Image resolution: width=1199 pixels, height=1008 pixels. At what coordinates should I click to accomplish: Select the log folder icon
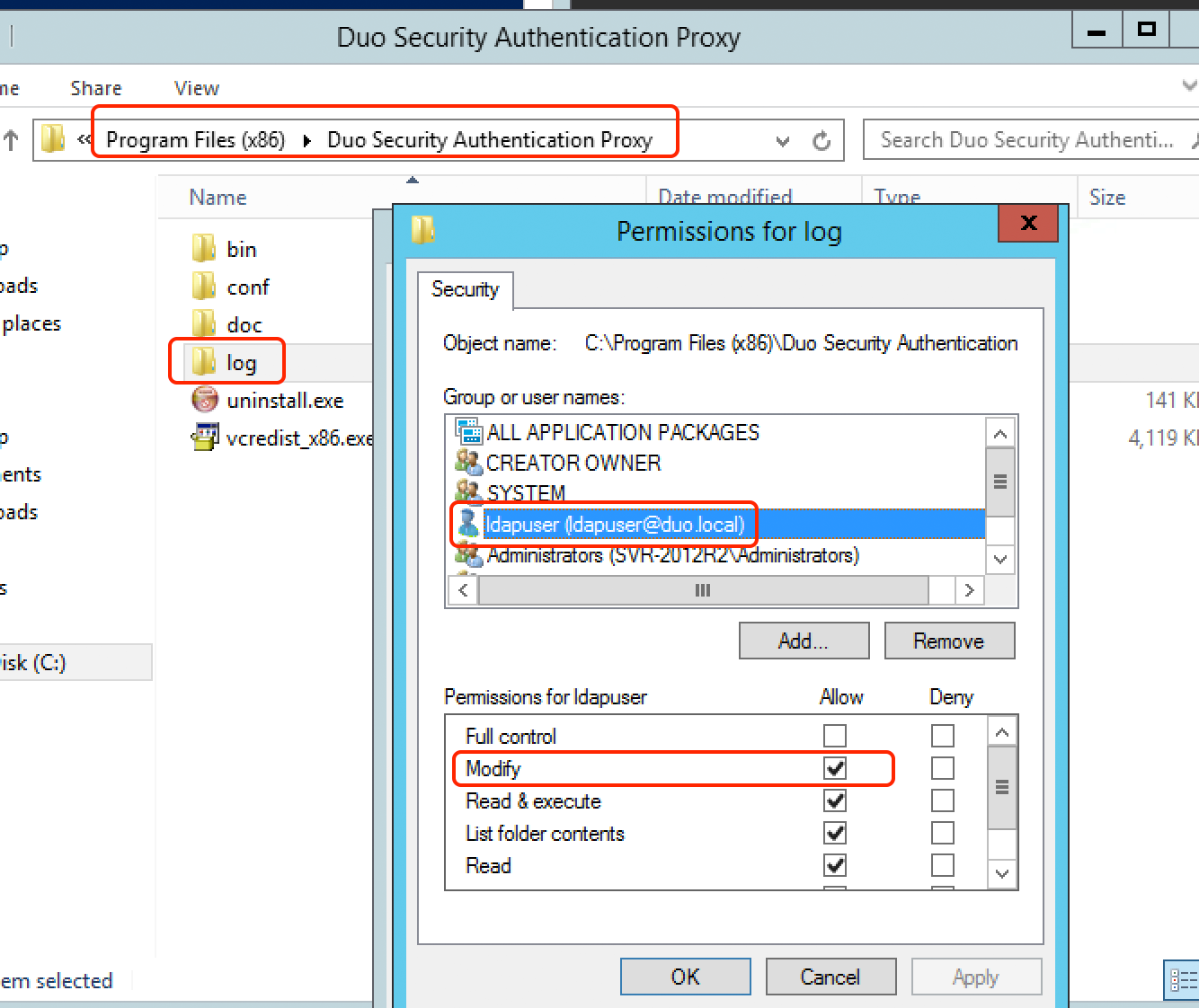pos(204,362)
